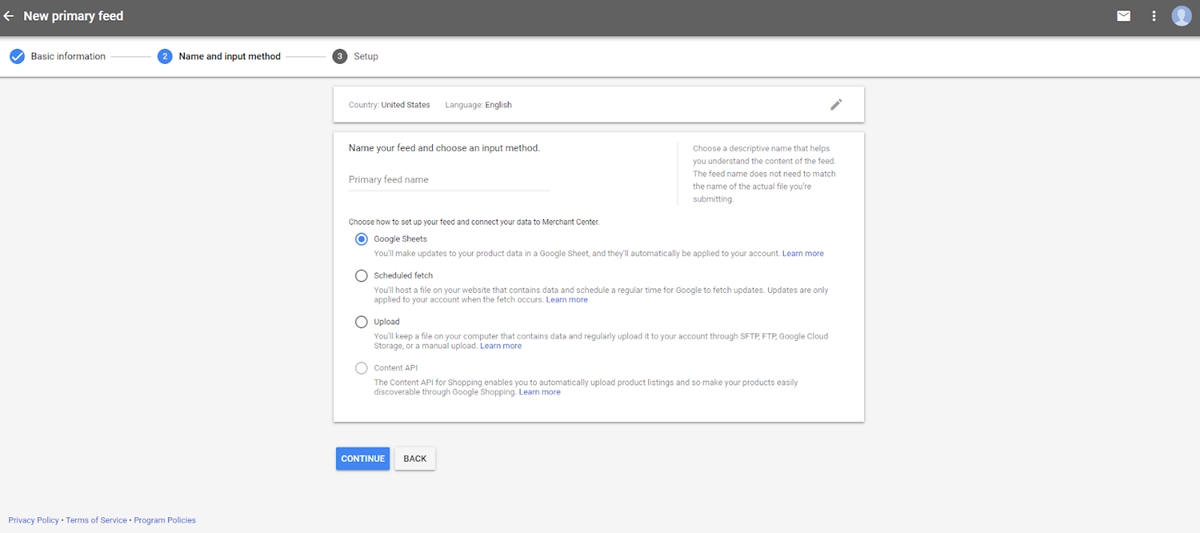Open Learn more link for Content API
This screenshot has height=533, width=1200.
pyautogui.click(x=540, y=392)
